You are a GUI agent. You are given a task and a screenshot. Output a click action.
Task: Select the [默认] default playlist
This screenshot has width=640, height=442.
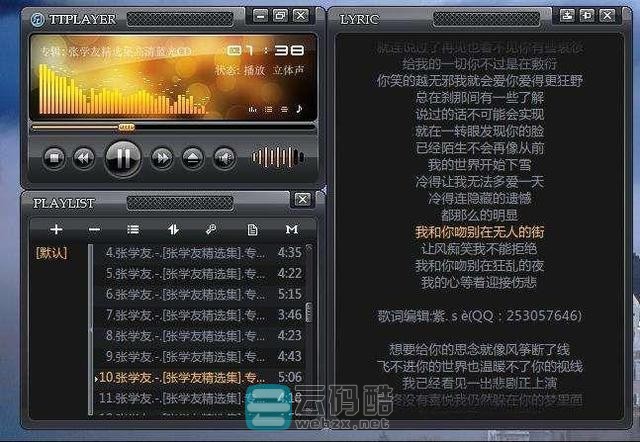[51, 253]
